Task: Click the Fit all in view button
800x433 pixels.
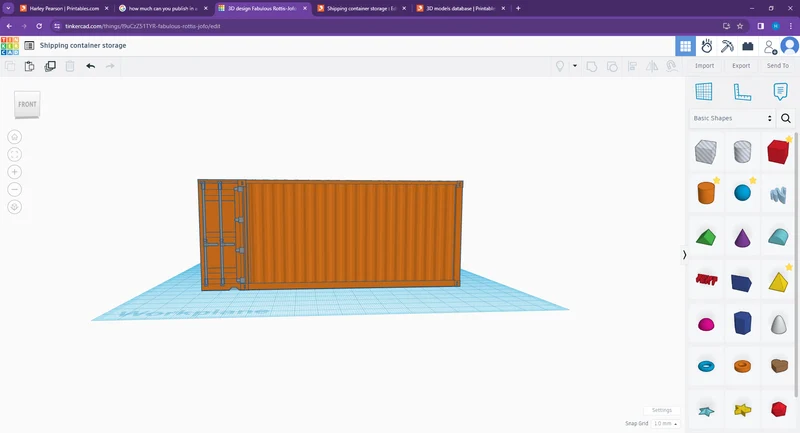Action: pyautogui.click(x=14, y=155)
